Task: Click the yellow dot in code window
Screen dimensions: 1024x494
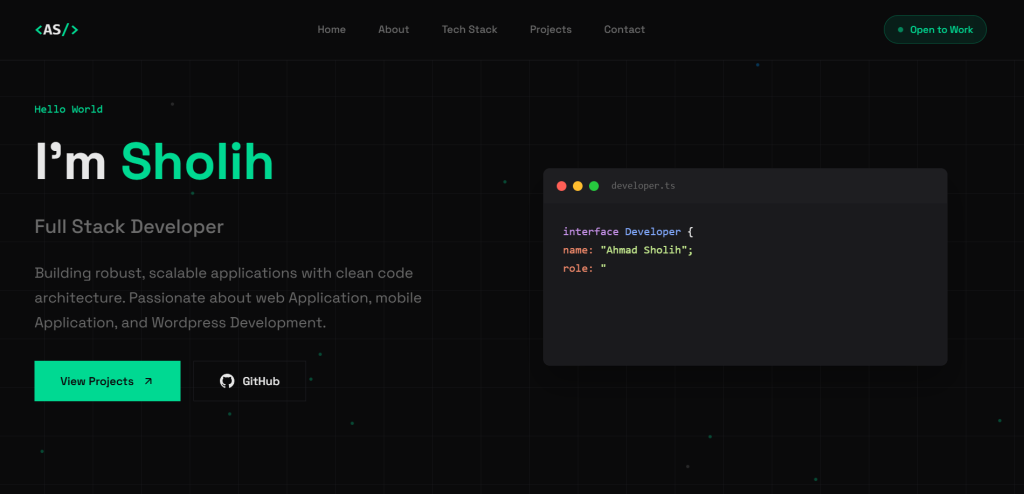Action: tap(577, 186)
